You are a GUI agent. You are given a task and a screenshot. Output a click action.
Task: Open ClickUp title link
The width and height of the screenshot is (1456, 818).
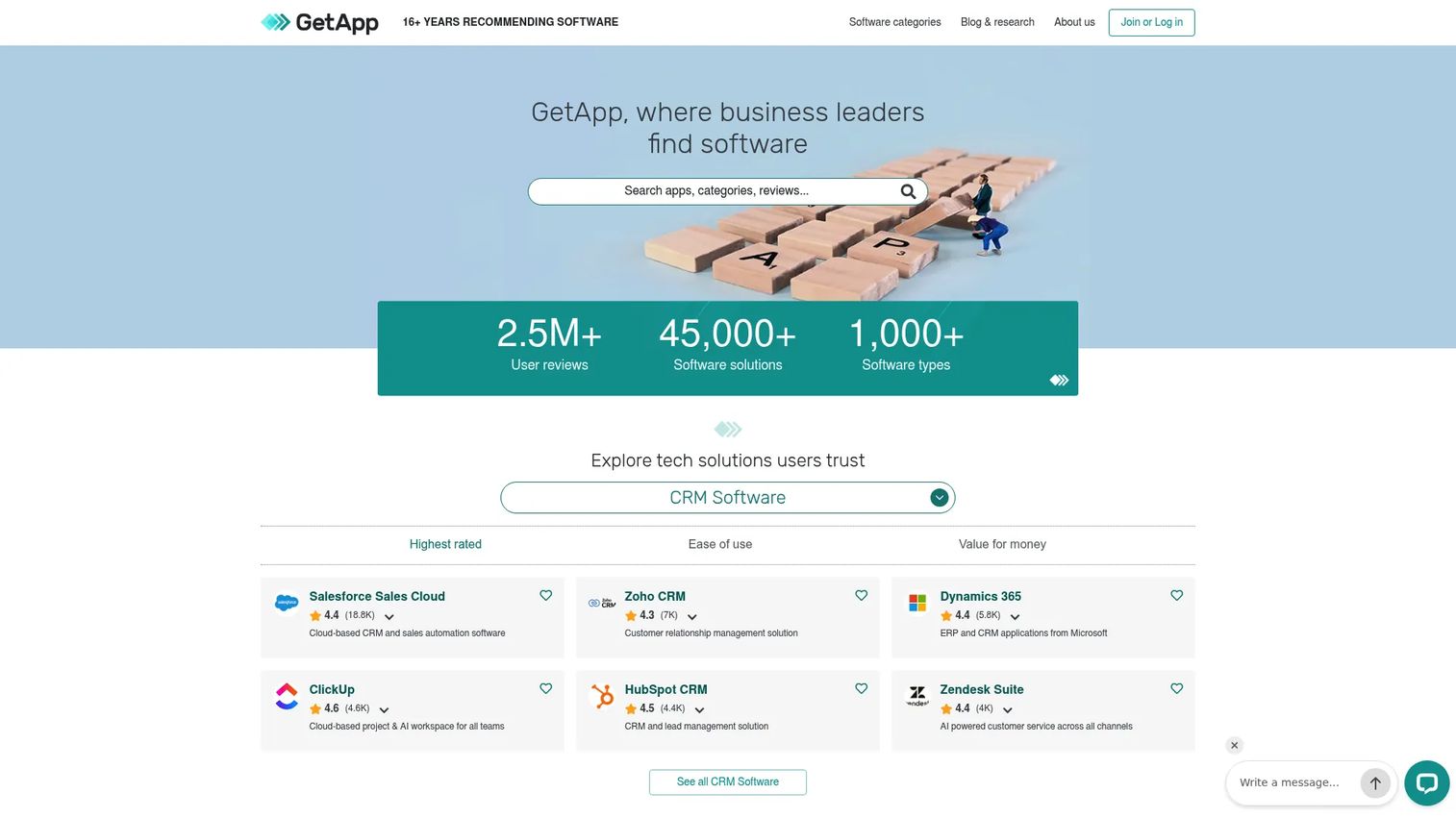pyautogui.click(x=332, y=689)
